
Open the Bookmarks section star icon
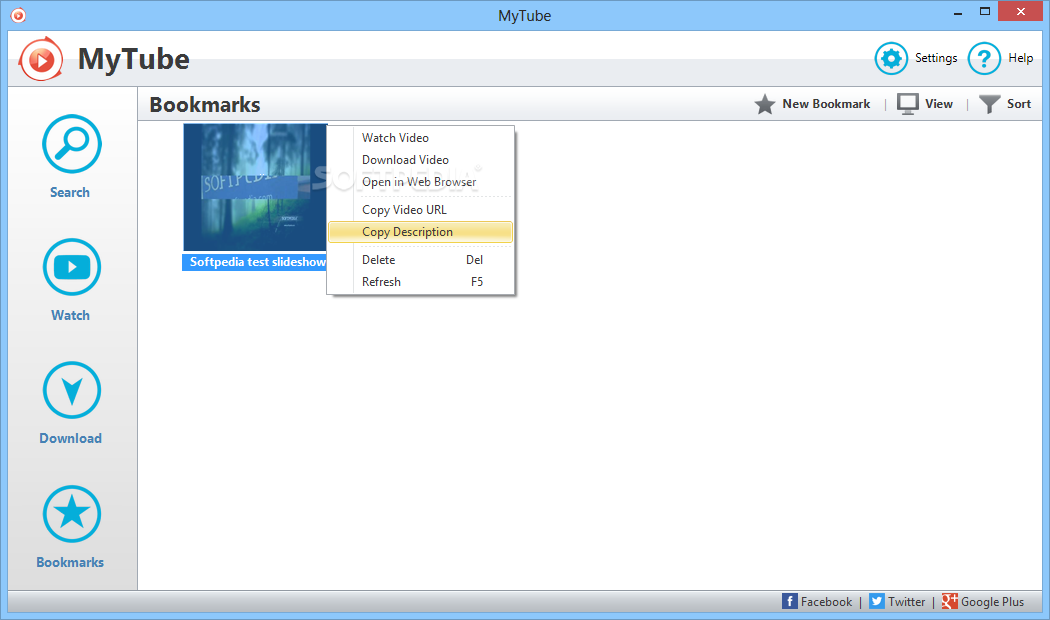pos(72,514)
